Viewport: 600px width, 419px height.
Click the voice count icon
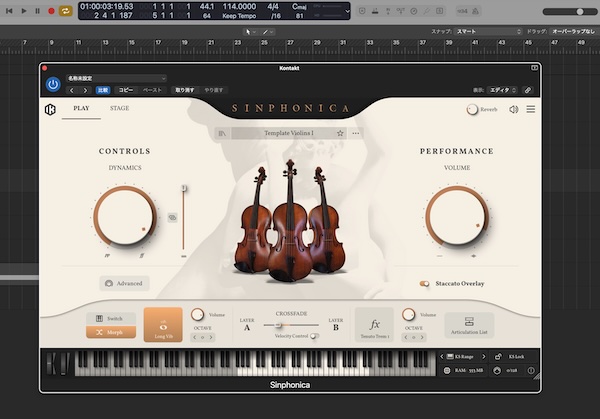497,370
